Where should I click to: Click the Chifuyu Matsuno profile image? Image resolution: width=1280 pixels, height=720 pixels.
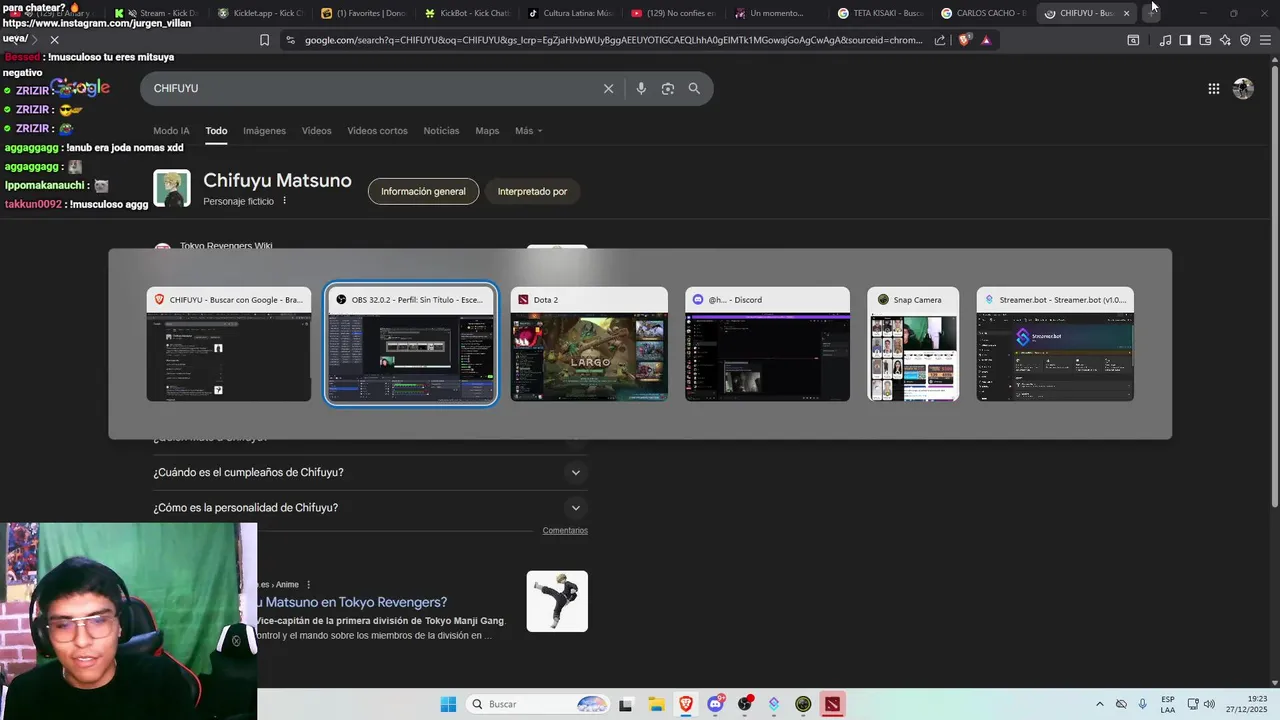click(172, 189)
